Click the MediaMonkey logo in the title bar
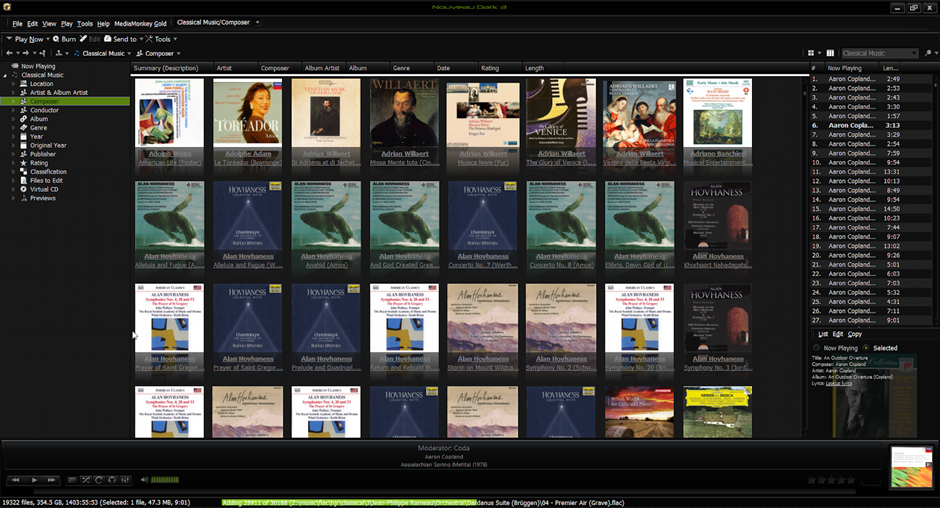The width and height of the screenshot is (940, 508). tap(7, 7)
